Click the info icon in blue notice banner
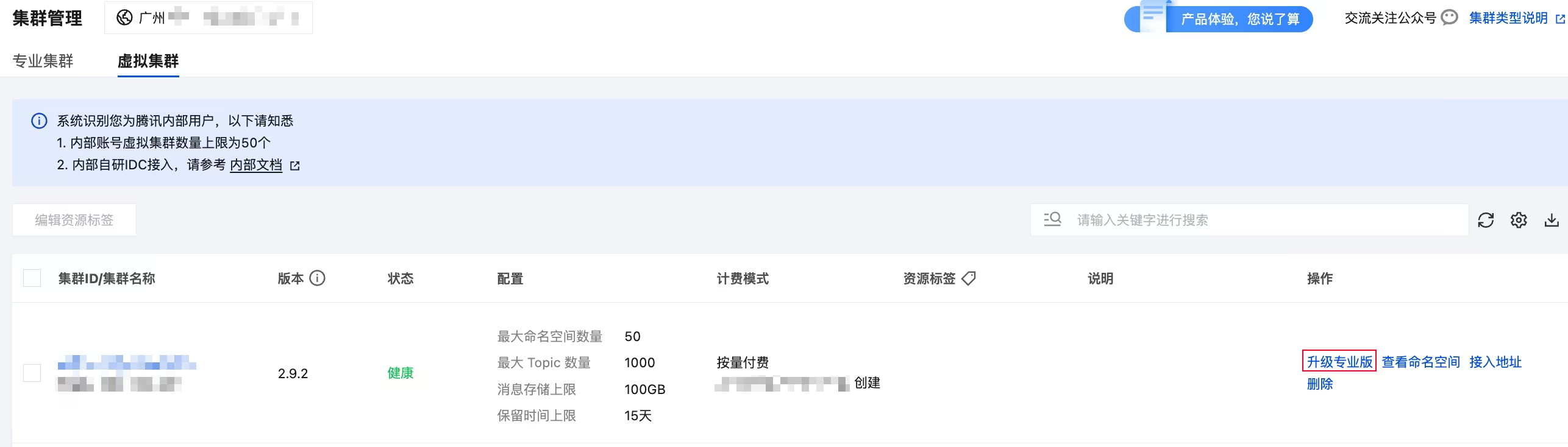Image resolution: width=1568 pixels, height=447 pixels. click(x=39, y=121)
